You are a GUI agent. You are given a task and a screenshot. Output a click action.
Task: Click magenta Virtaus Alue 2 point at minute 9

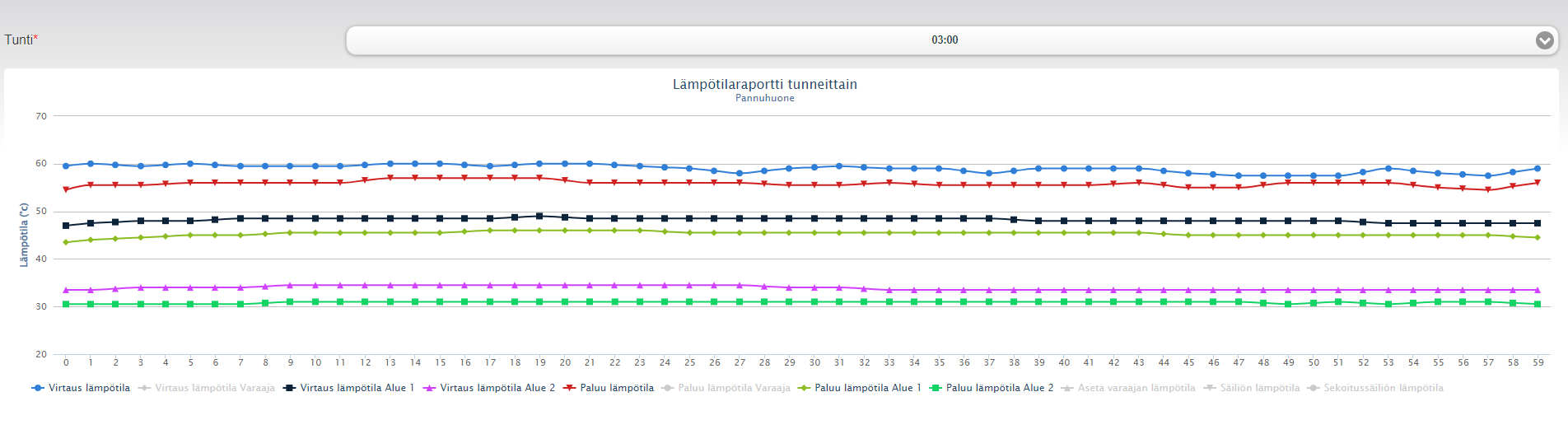coord(290,286)
